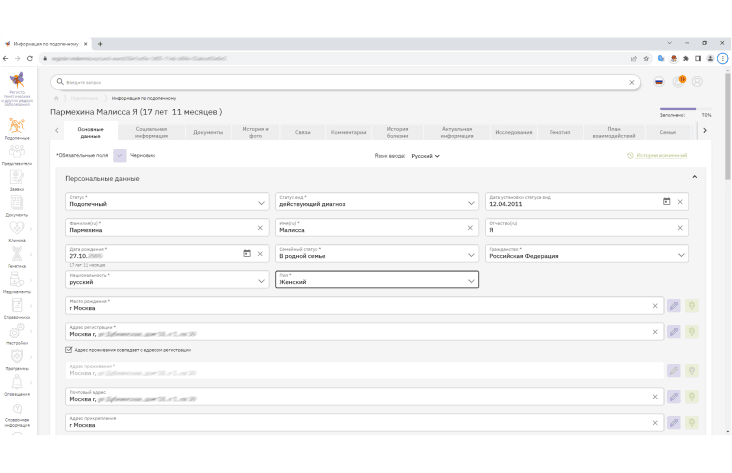Switch to the Комментарии tab

[348, 132]
